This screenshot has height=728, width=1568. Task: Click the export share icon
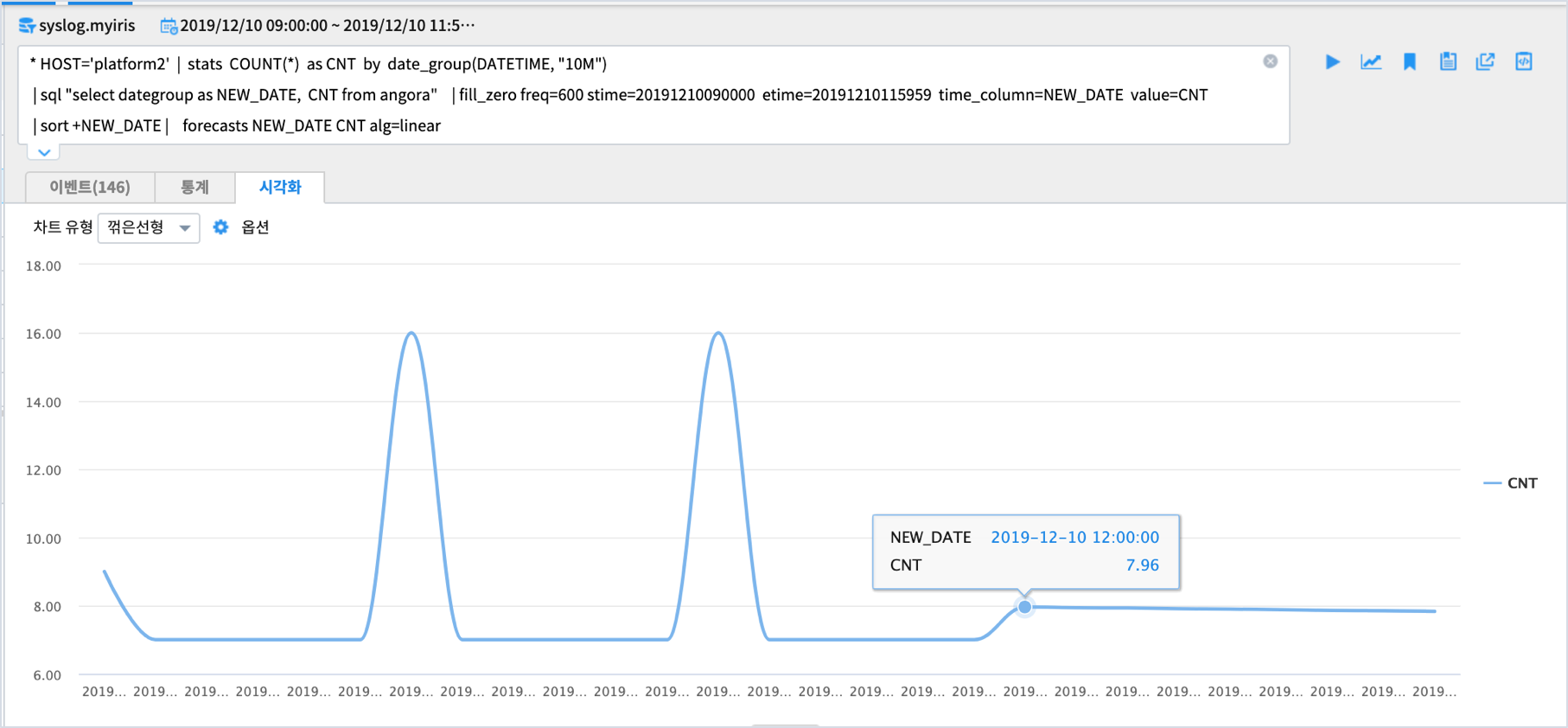1485,61
